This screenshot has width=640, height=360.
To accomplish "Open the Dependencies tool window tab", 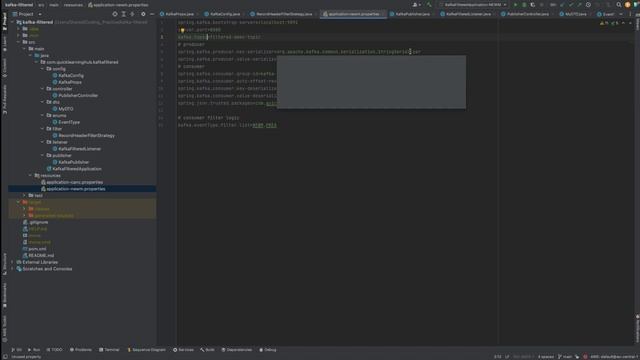I will (237, 350).
